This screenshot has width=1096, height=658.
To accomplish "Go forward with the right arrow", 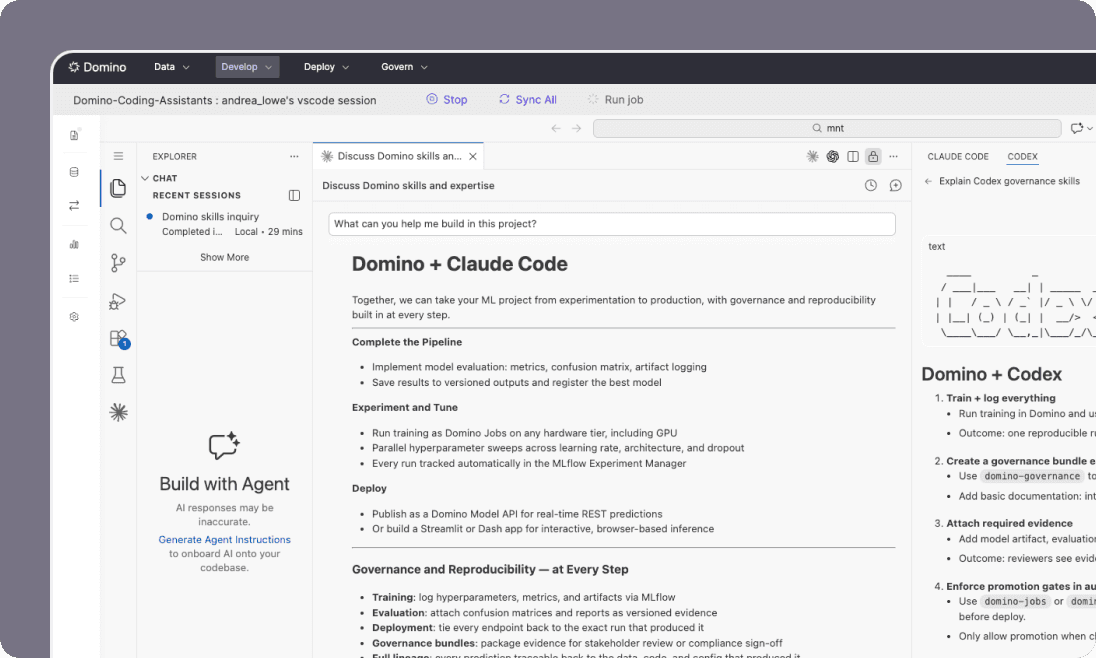I will (x=577, y=129).
